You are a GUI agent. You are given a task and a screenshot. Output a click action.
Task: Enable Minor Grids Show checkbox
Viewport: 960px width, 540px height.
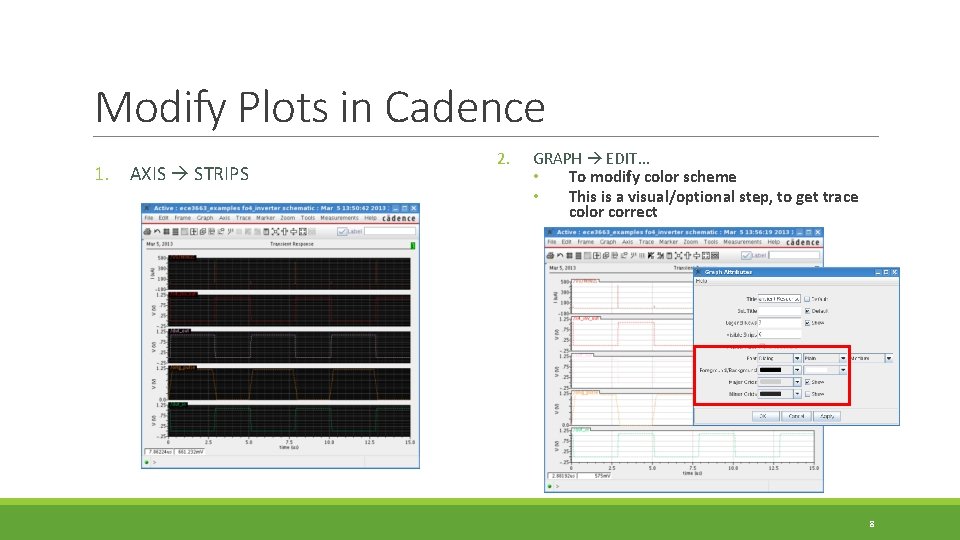(808, 394)
